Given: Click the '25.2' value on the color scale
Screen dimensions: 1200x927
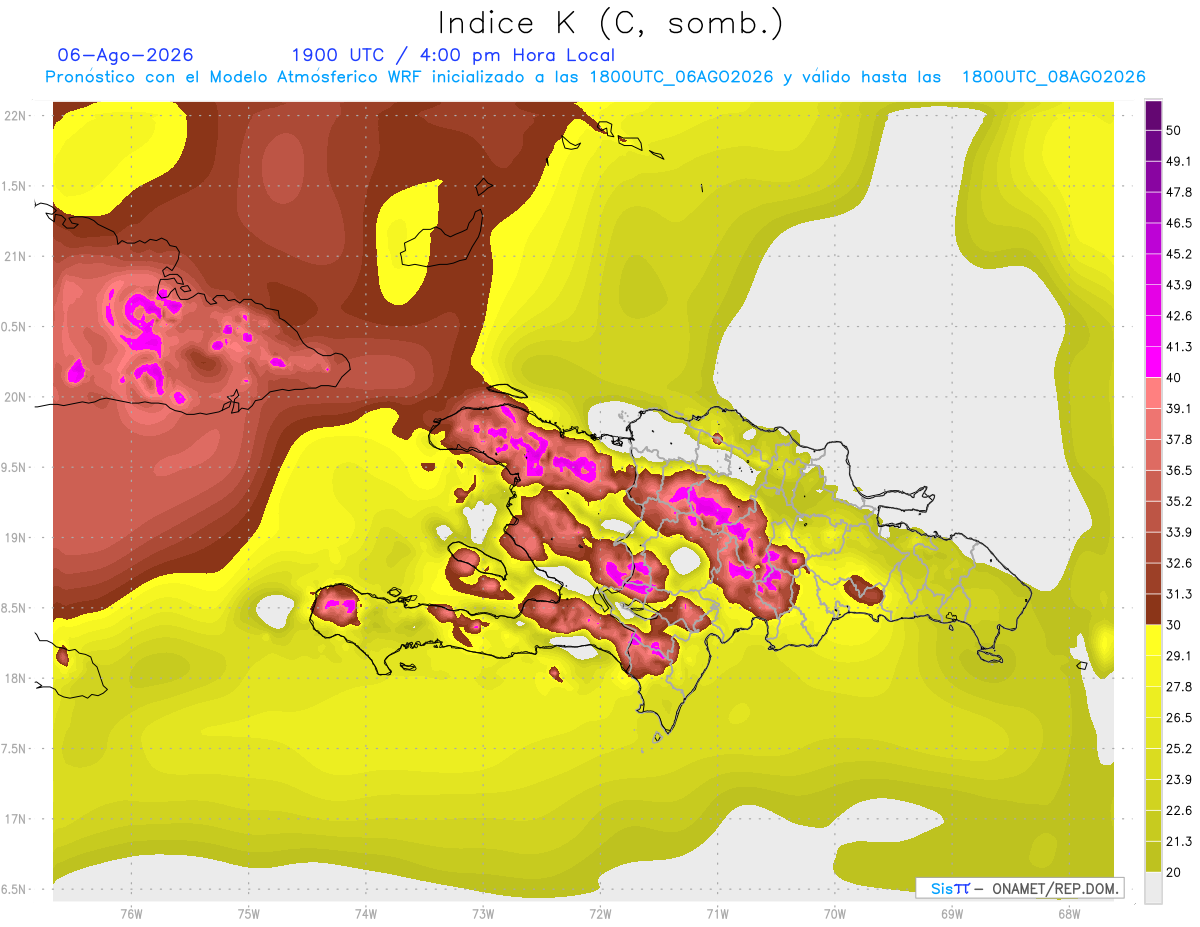Looking at the screenshot, I should (x=1179, y=748).
